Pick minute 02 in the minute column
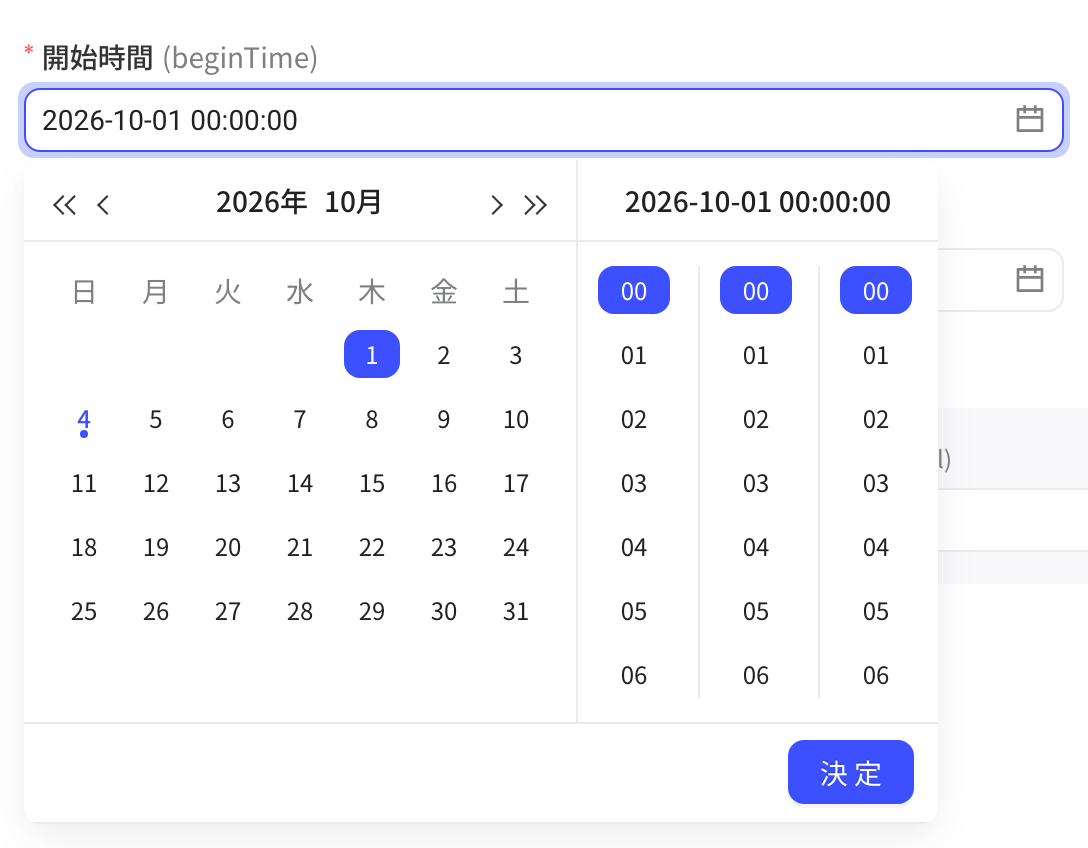This screenshot has width=1088, height=848. [756, 419]
